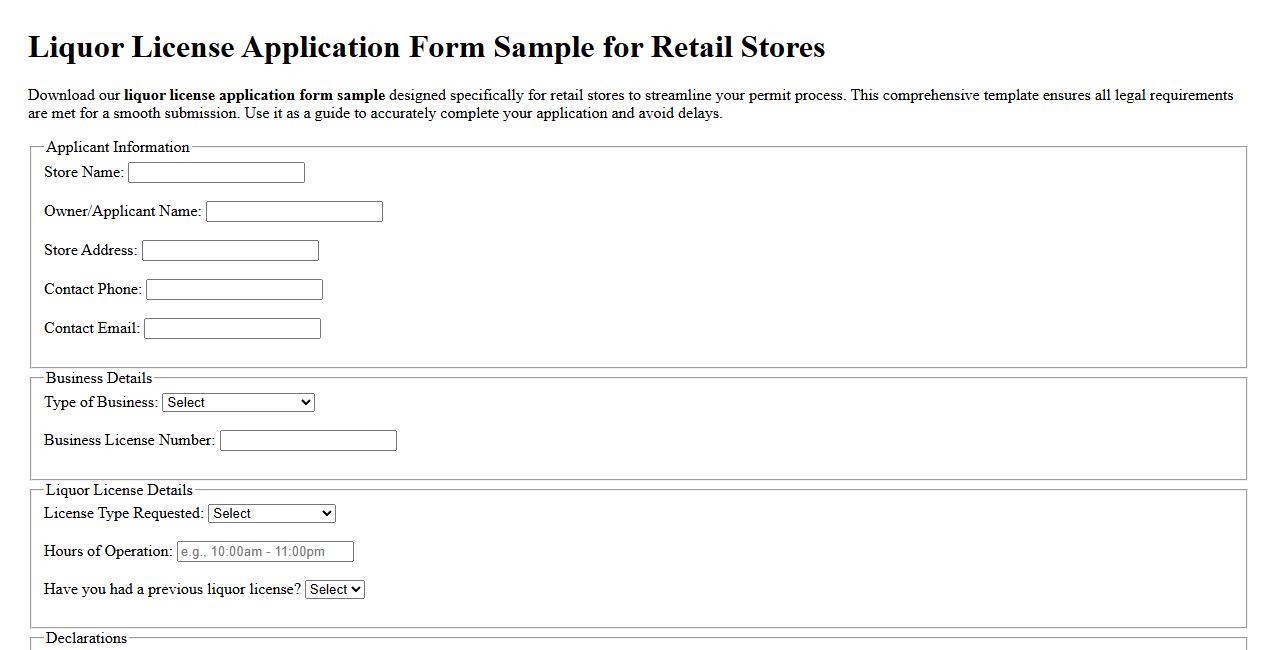This screenshot has width=1278, height=650.
Task: Click the Contact Phone label text
Action: (x=91, y=289)
